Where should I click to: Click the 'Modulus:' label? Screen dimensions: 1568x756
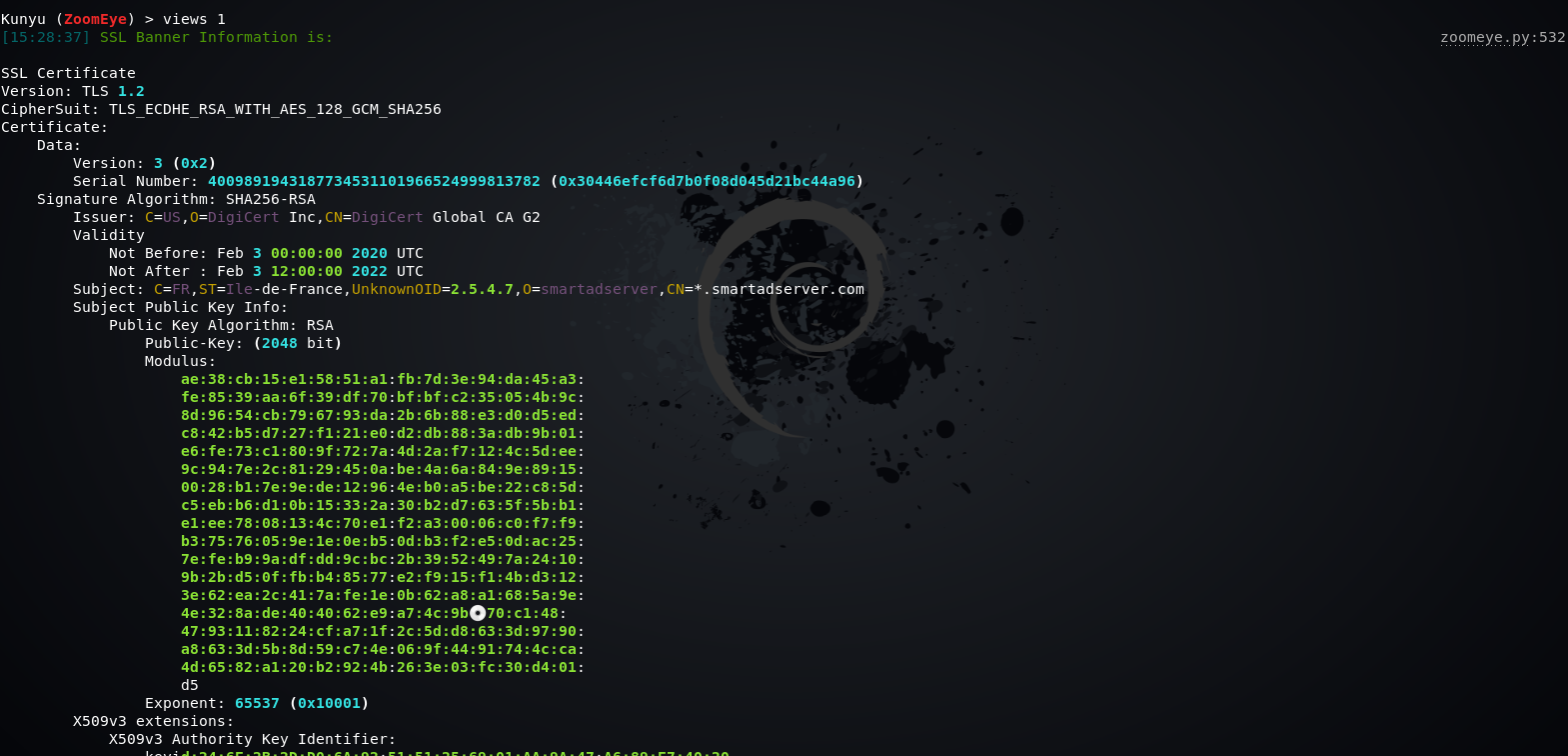[x=181, y=361]
